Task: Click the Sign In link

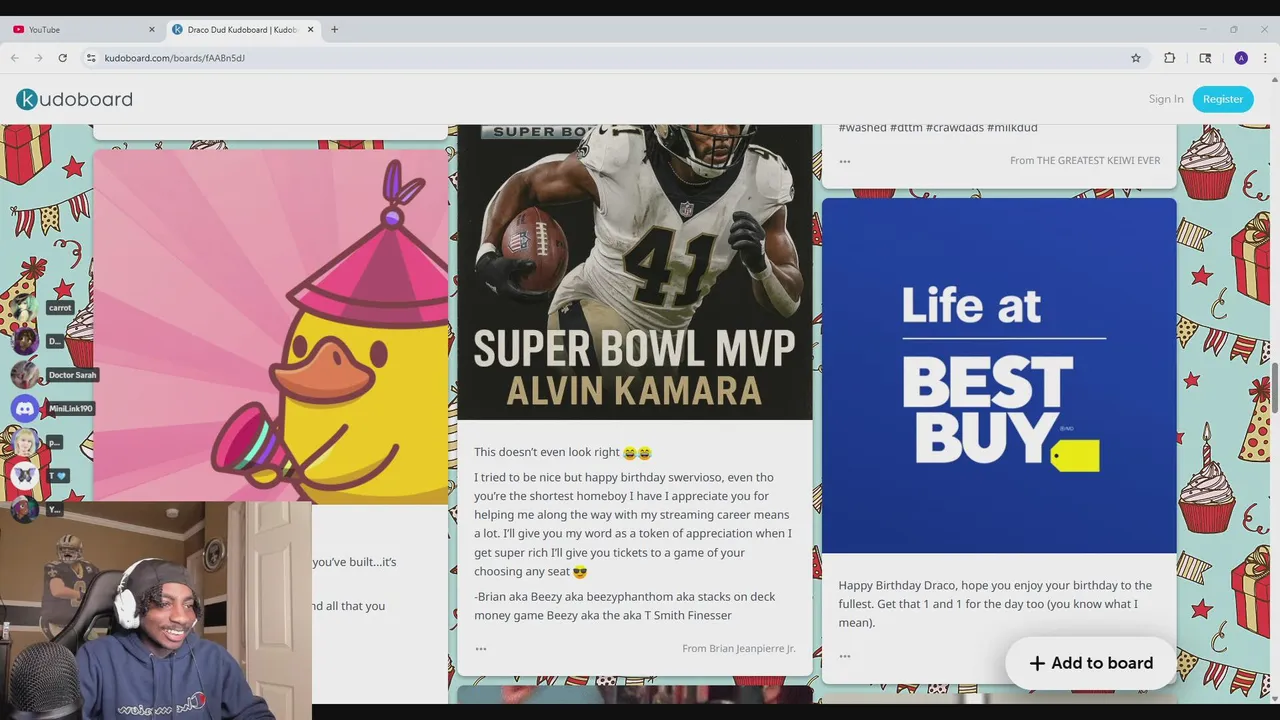Action: tap(1166, 99)
